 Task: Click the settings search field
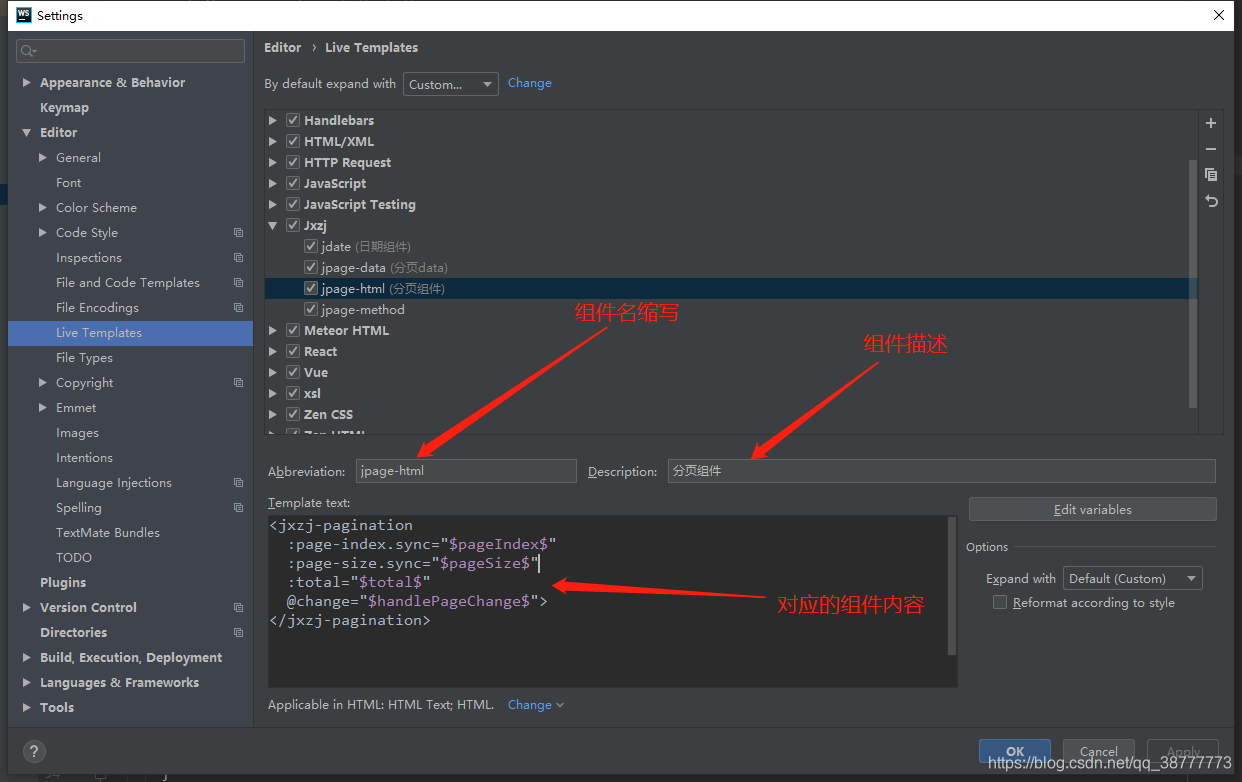130,51
